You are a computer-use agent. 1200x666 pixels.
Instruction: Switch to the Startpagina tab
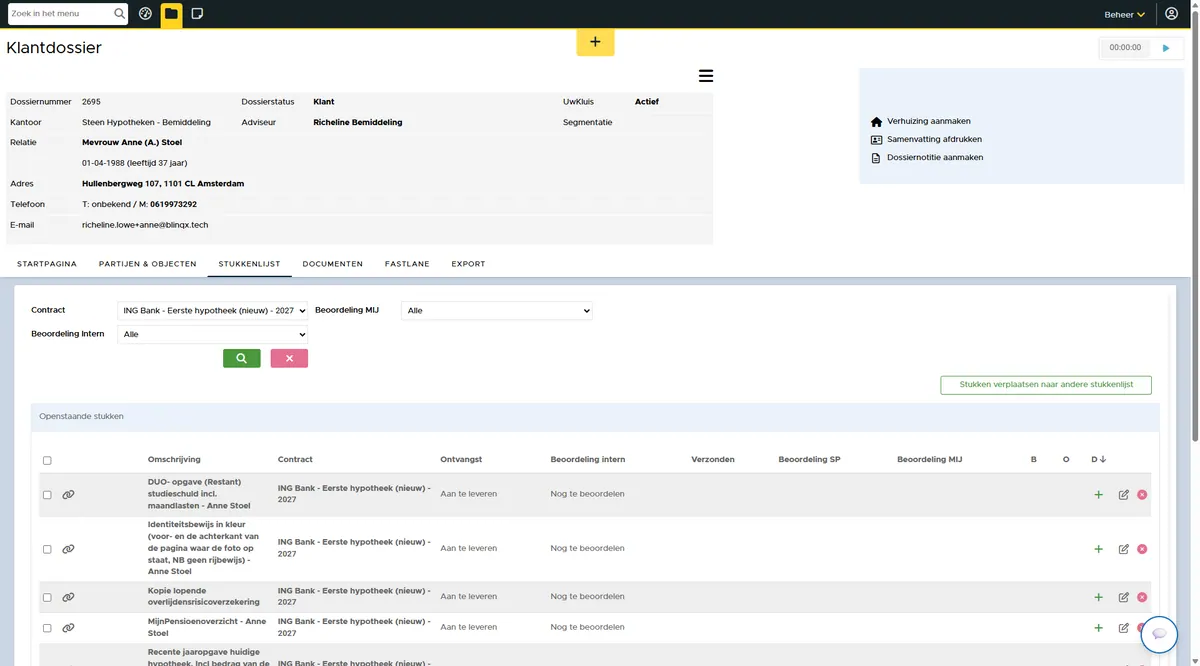pyautogui.click(x=46, y=264)
